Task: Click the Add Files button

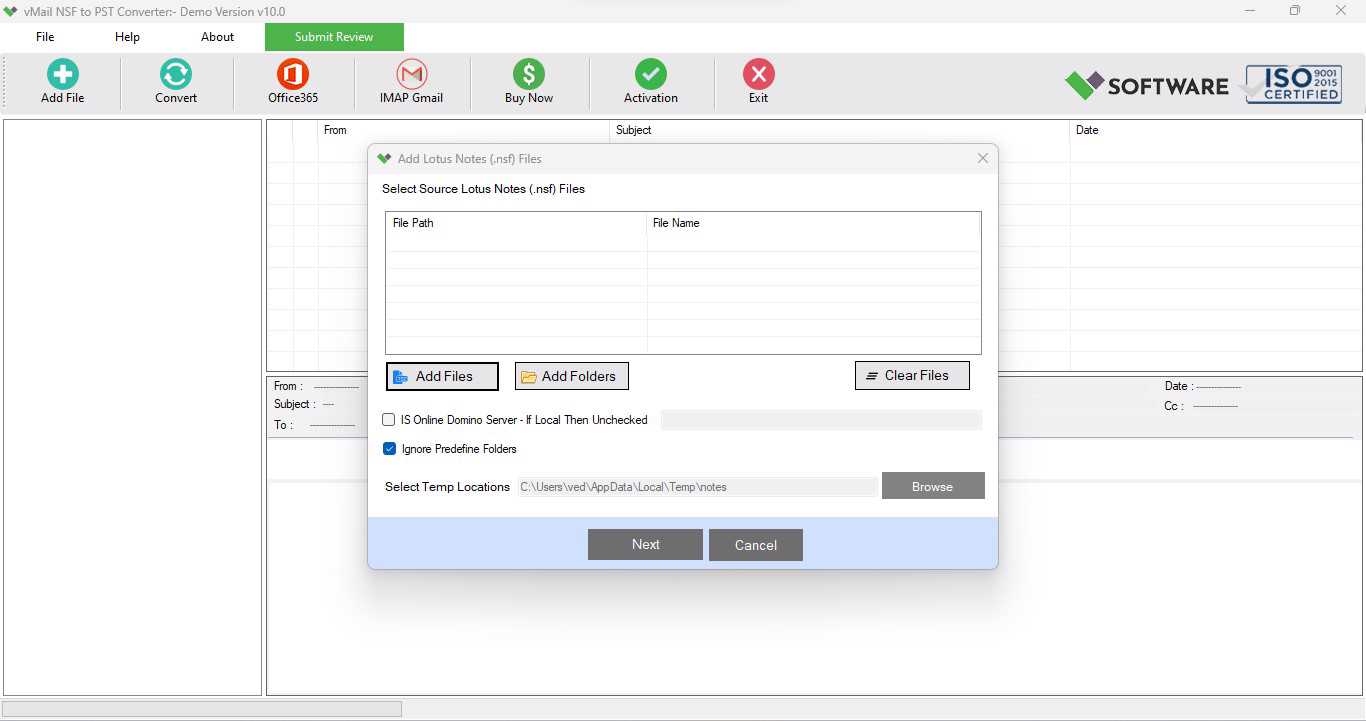Action: tap(442, 376)
